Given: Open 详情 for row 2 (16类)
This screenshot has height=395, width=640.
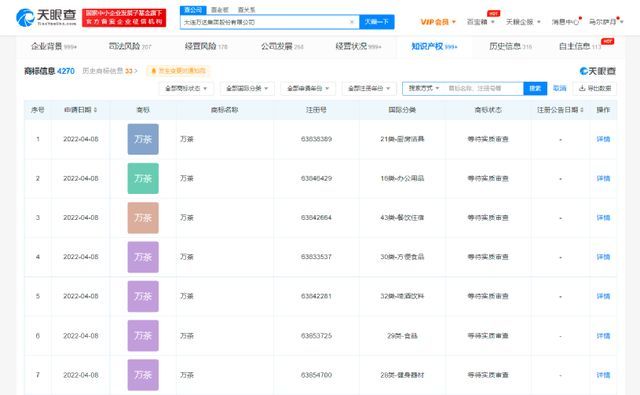Looking at the screenshot, I should coord(603,178).
